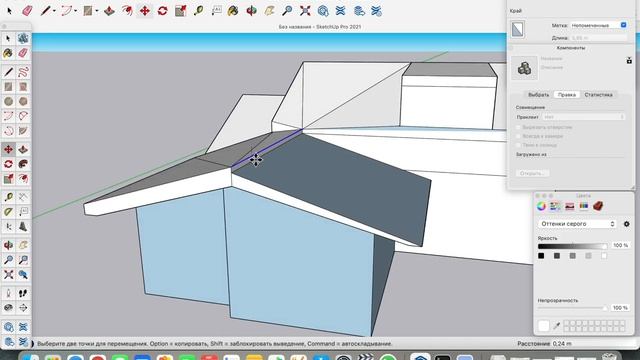Expand the arrow next to the Line tool
The width and height of the screenshot is (640, 360).
[x=54, y=11]
